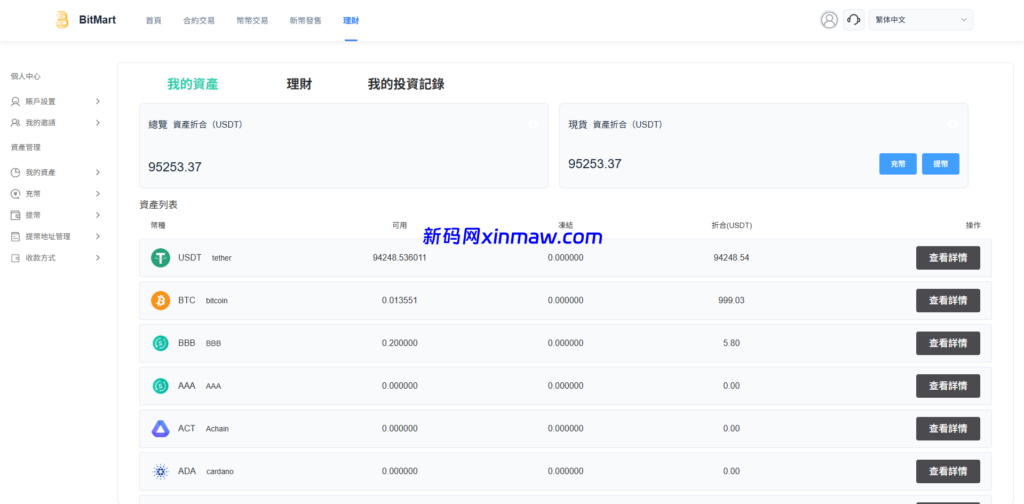Open customer support headset icon
This screenshot has height=504, width=1024.
coord(854,20)
